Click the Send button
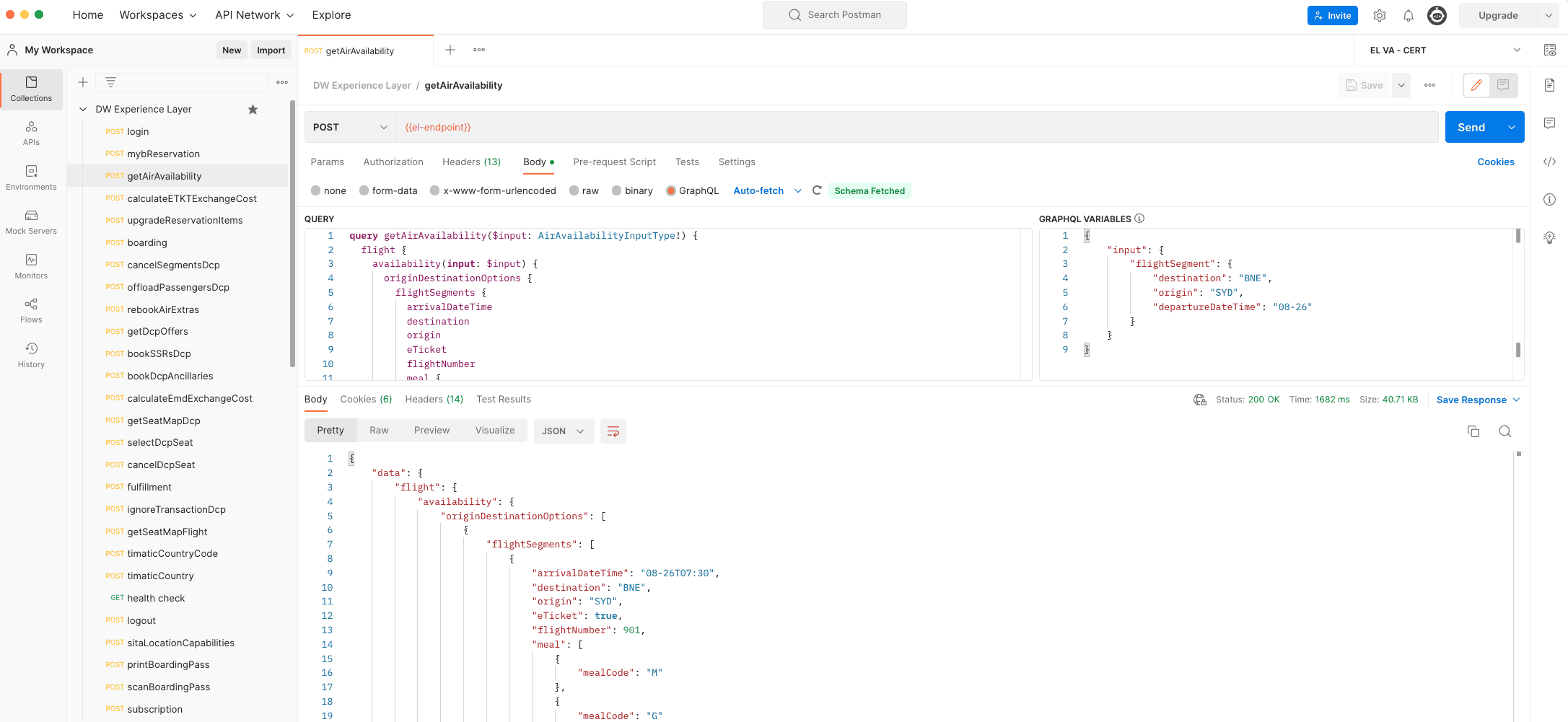 [x=1471, y=127]
